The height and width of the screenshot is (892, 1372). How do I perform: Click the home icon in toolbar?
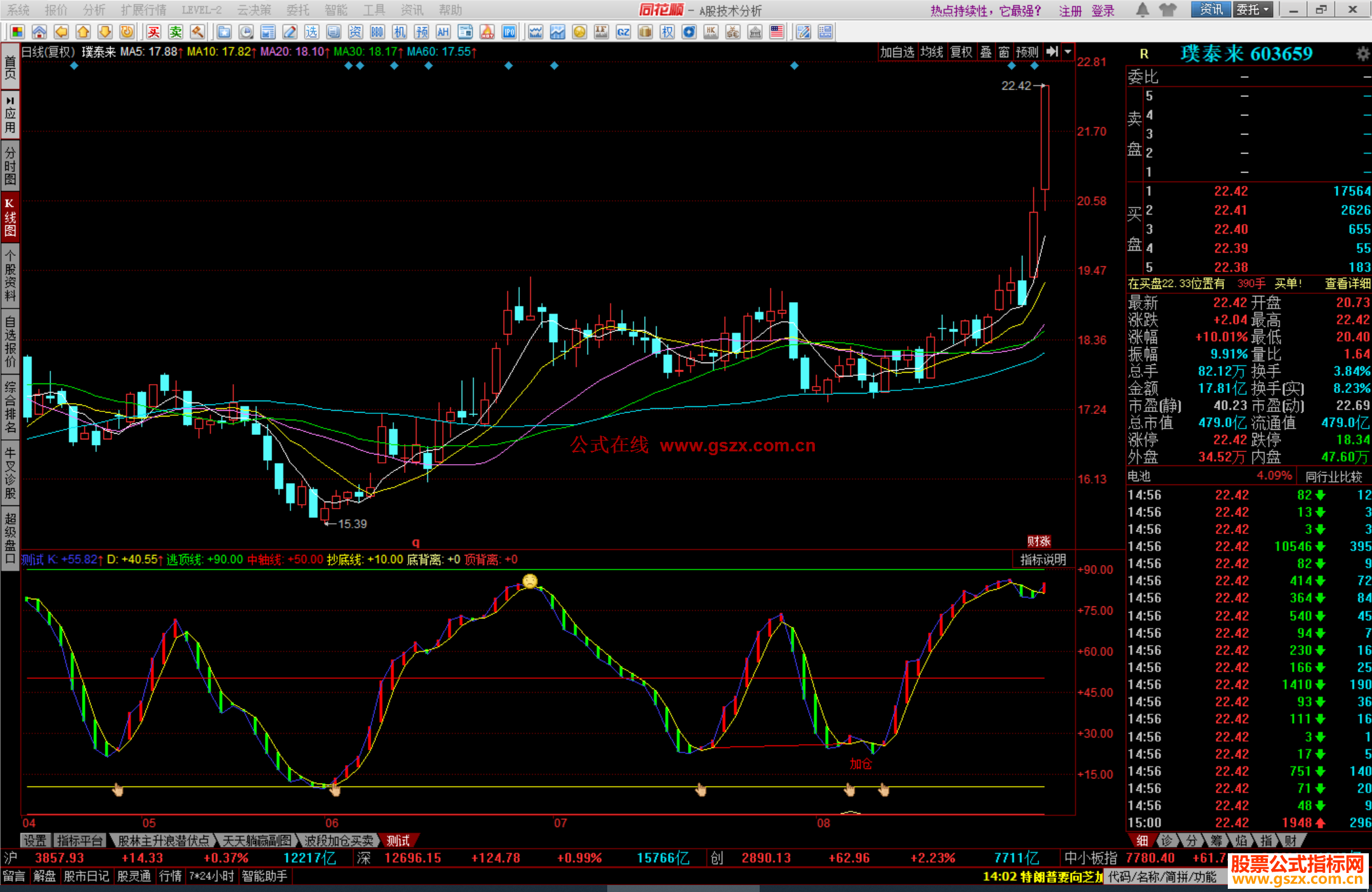[x=39, y=32]
